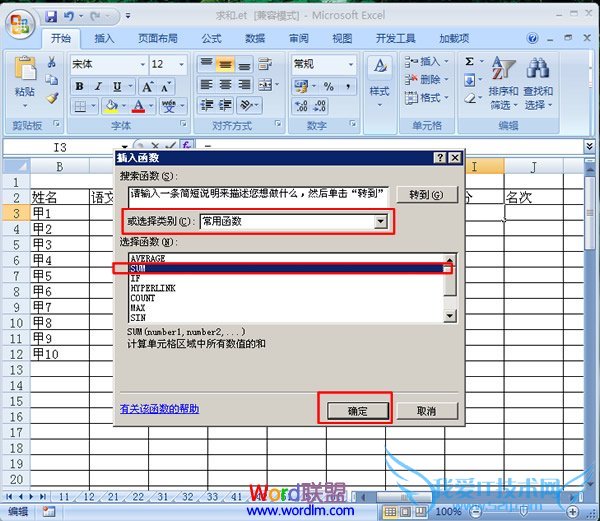Align text to bottom
600x521 pixels.
244,64
